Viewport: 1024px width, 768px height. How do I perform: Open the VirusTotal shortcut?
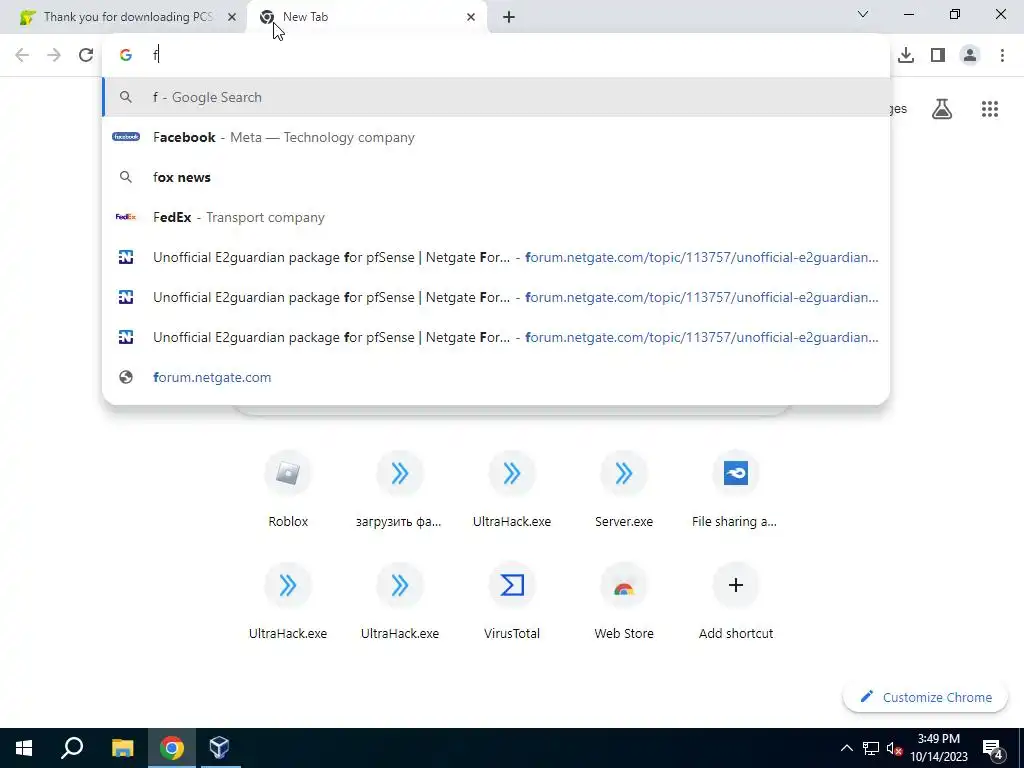(x=512, y=601)
